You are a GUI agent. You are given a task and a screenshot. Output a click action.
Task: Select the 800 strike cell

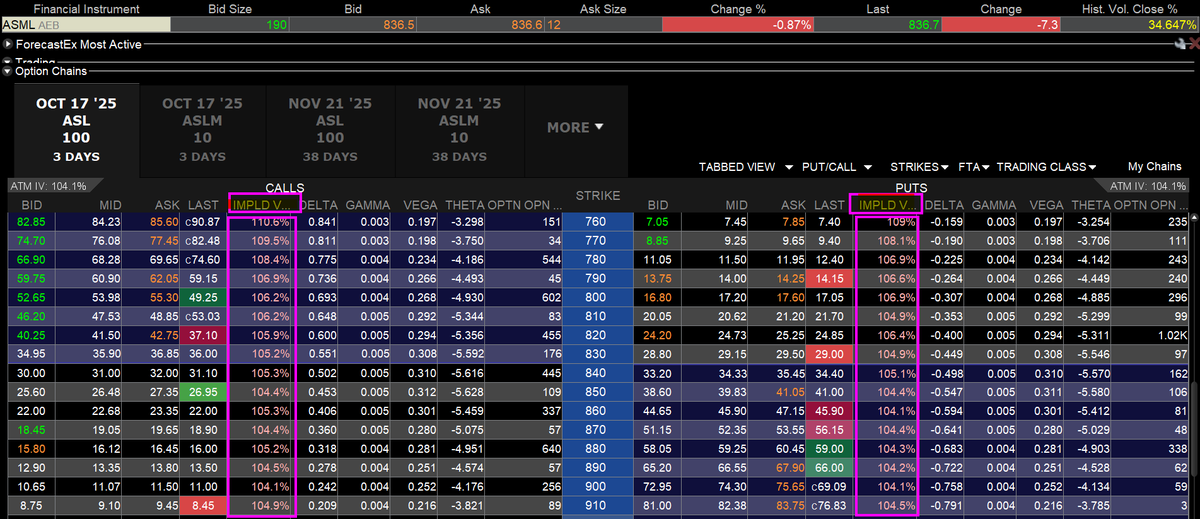tap(598, 297)
